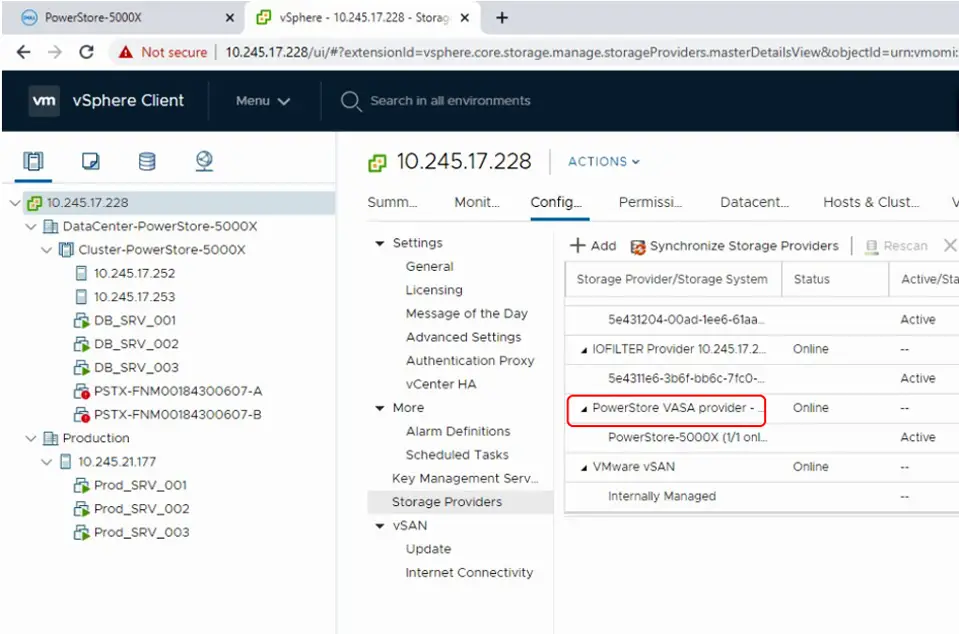Switch to the Datacenters tab

(x=755, y=202)
